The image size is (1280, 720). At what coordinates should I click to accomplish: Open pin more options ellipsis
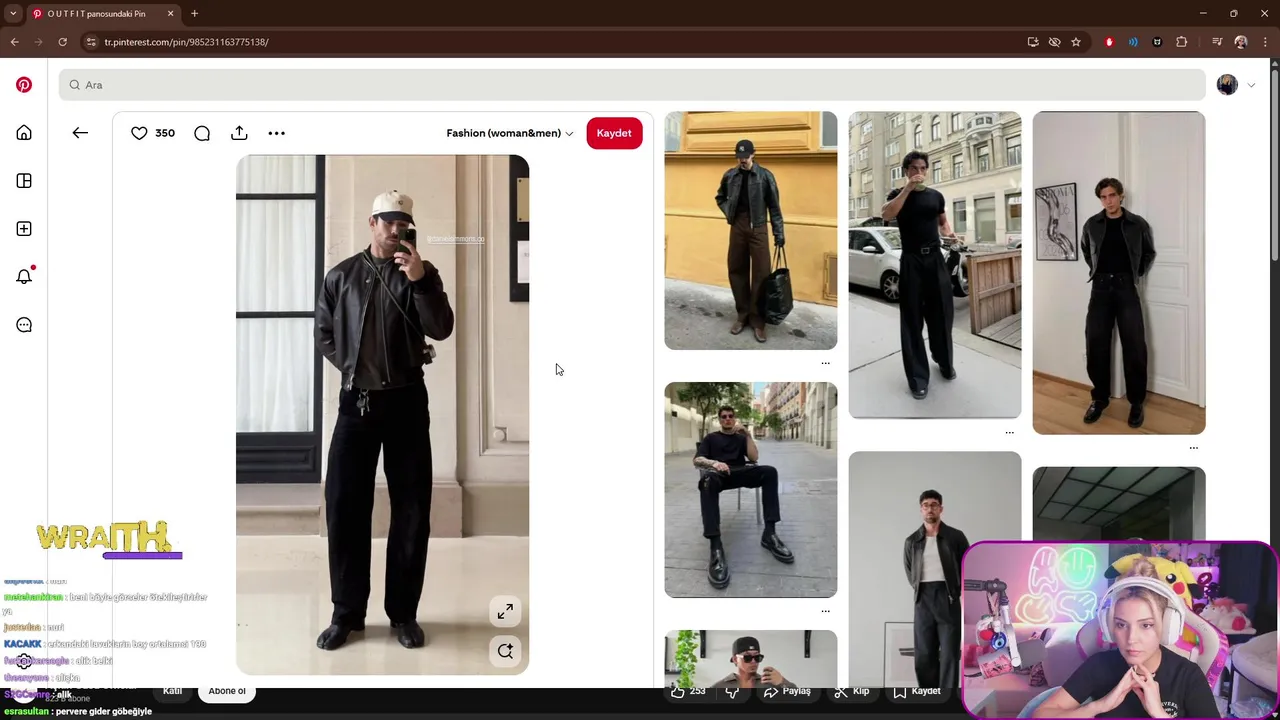click(x=277, y=133)
